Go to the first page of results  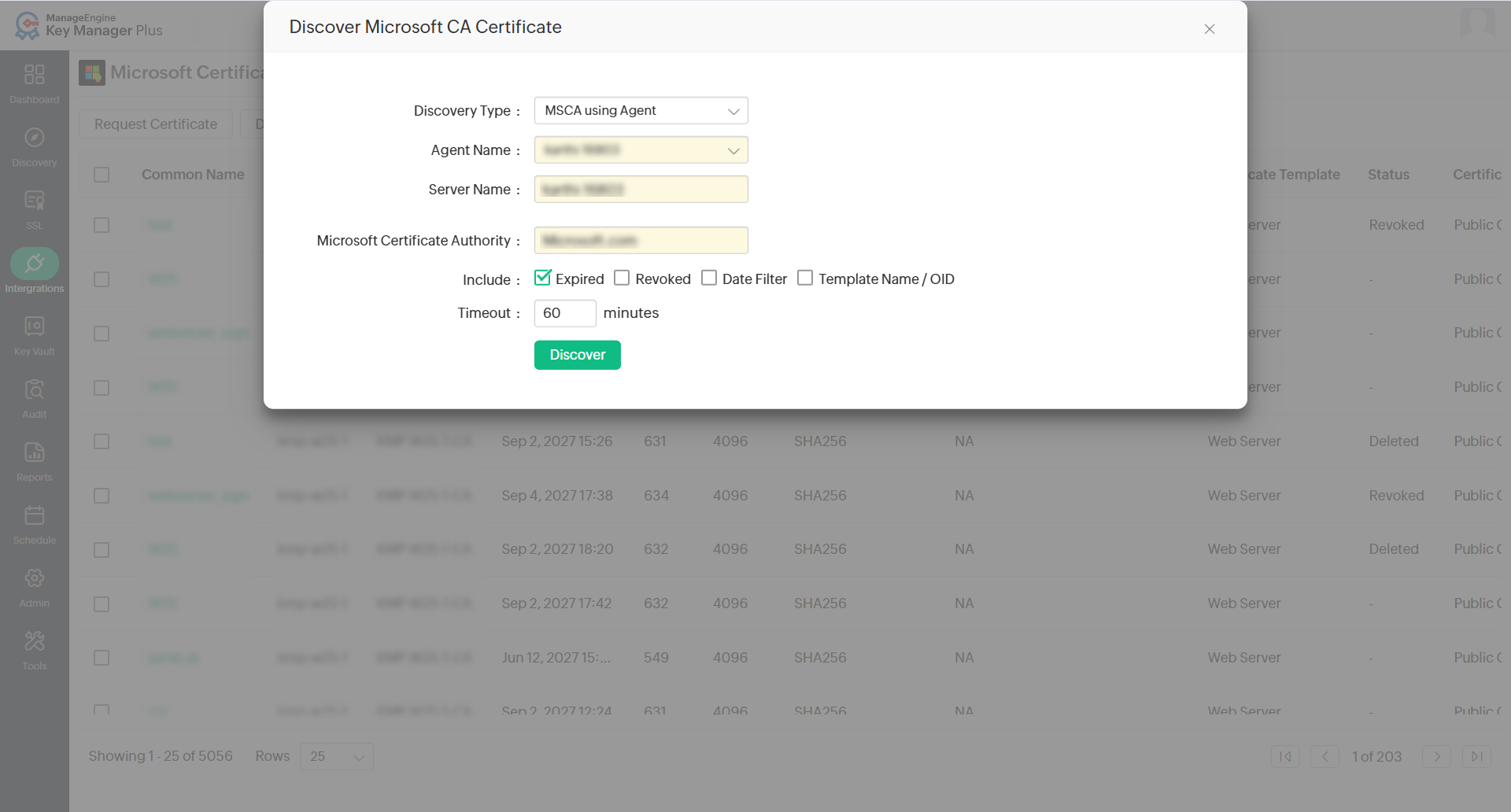[x=1285, y=756]
